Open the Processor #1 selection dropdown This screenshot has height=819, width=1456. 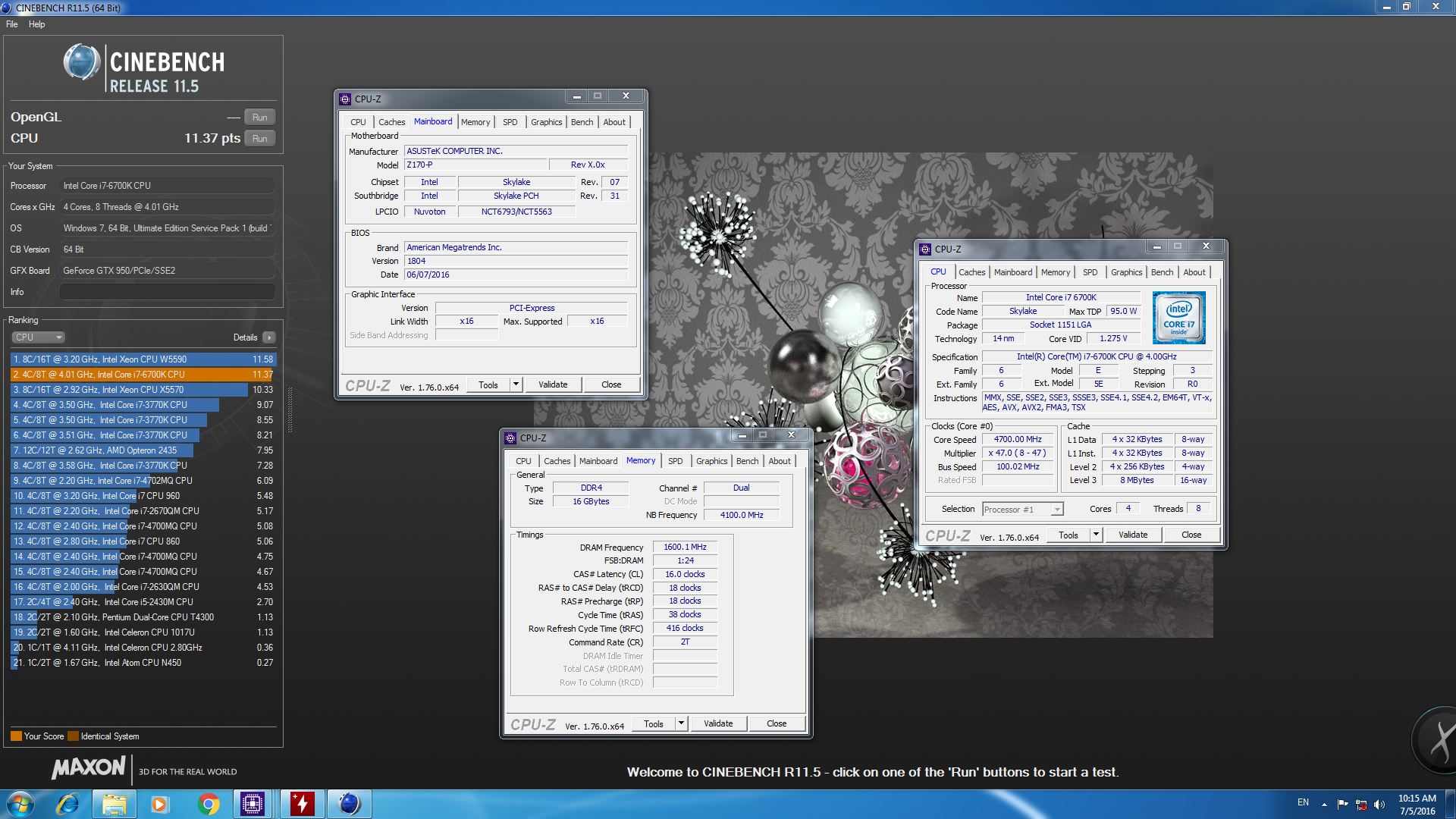(1022, 510)
